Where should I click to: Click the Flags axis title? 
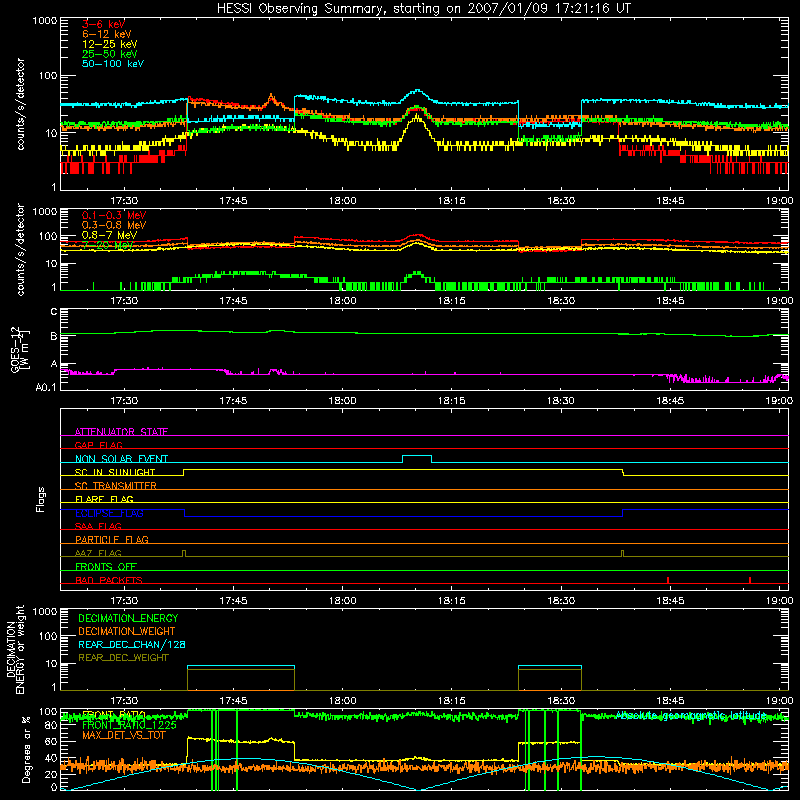pyautogui.click(x=41, y=499)
